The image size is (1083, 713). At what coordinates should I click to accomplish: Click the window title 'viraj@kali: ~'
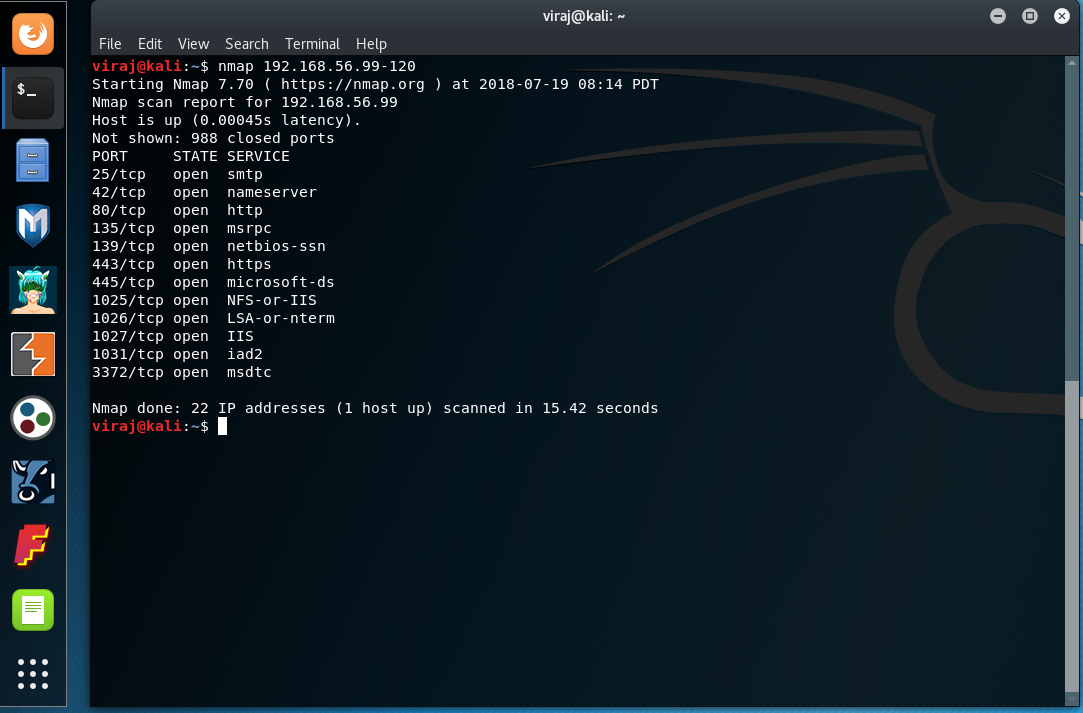tap(584, 16)
